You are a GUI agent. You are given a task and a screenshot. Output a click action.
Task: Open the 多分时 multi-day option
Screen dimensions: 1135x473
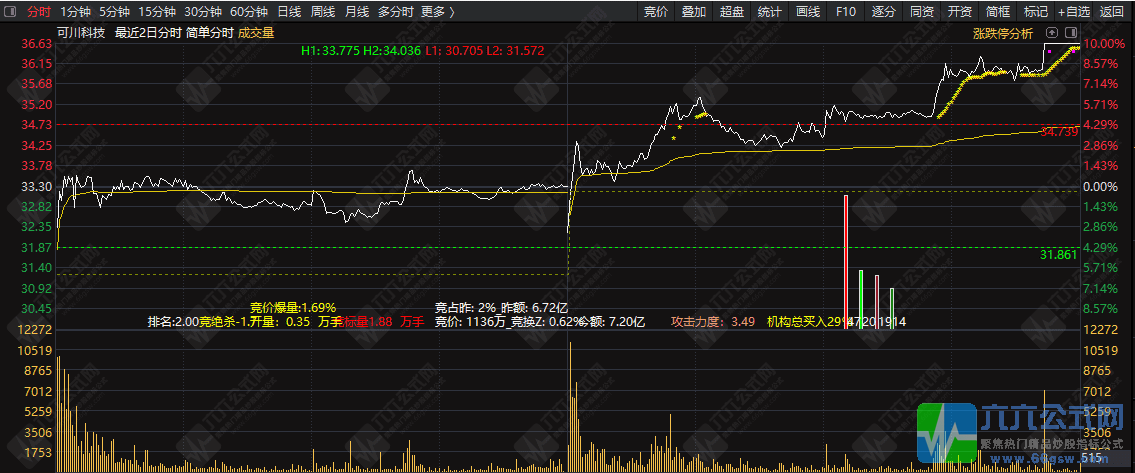(395, 12)
